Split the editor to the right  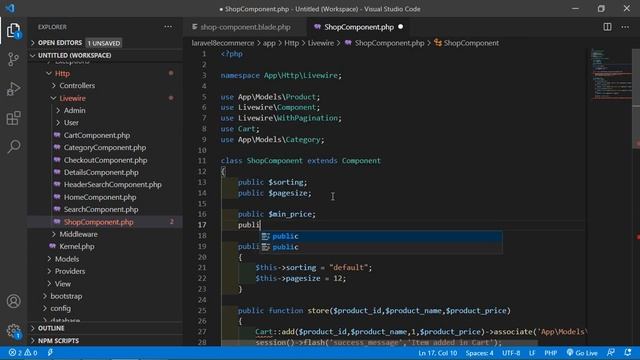607,27
